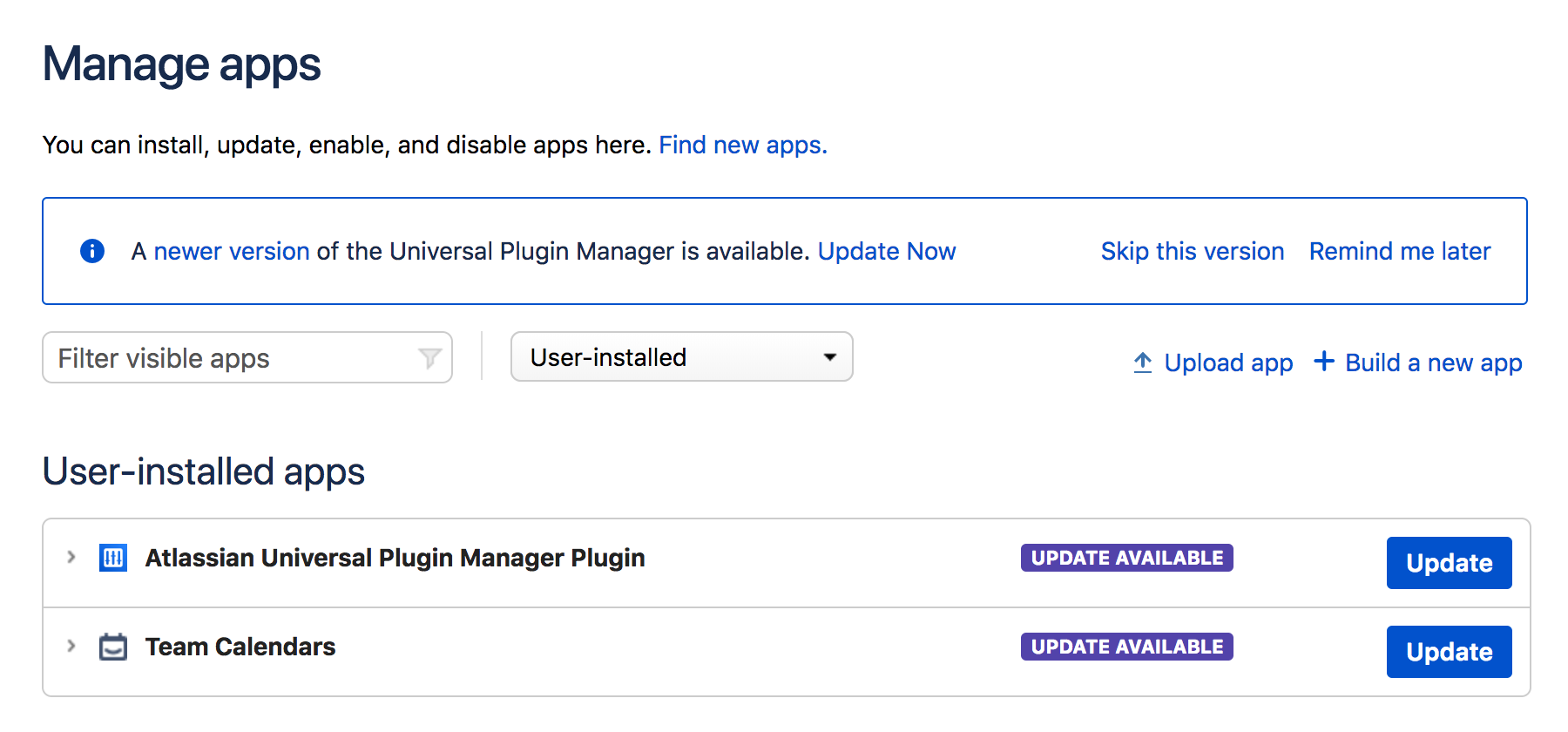The image size is (1568, 732).
Task: Click Update Now in the banner
Action: pyautogui.click(x=887, y=251)
